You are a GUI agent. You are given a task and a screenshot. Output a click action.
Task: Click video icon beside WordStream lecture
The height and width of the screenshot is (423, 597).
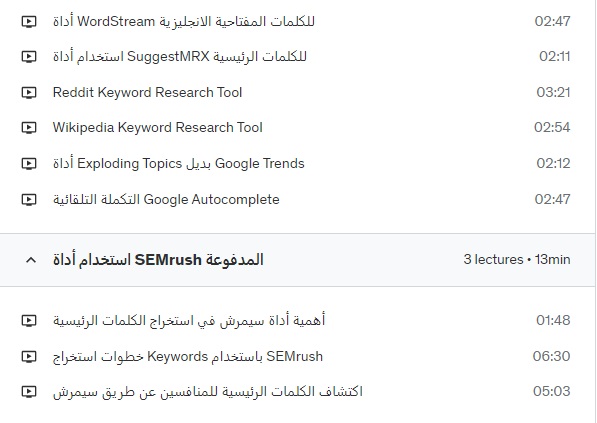[29, 21]
